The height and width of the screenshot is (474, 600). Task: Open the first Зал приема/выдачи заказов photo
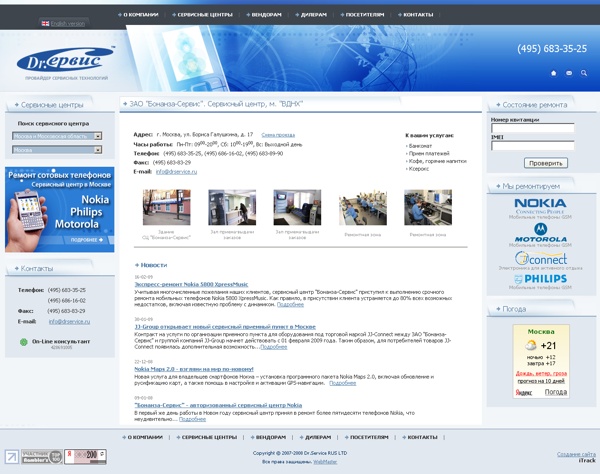point(232,207)
